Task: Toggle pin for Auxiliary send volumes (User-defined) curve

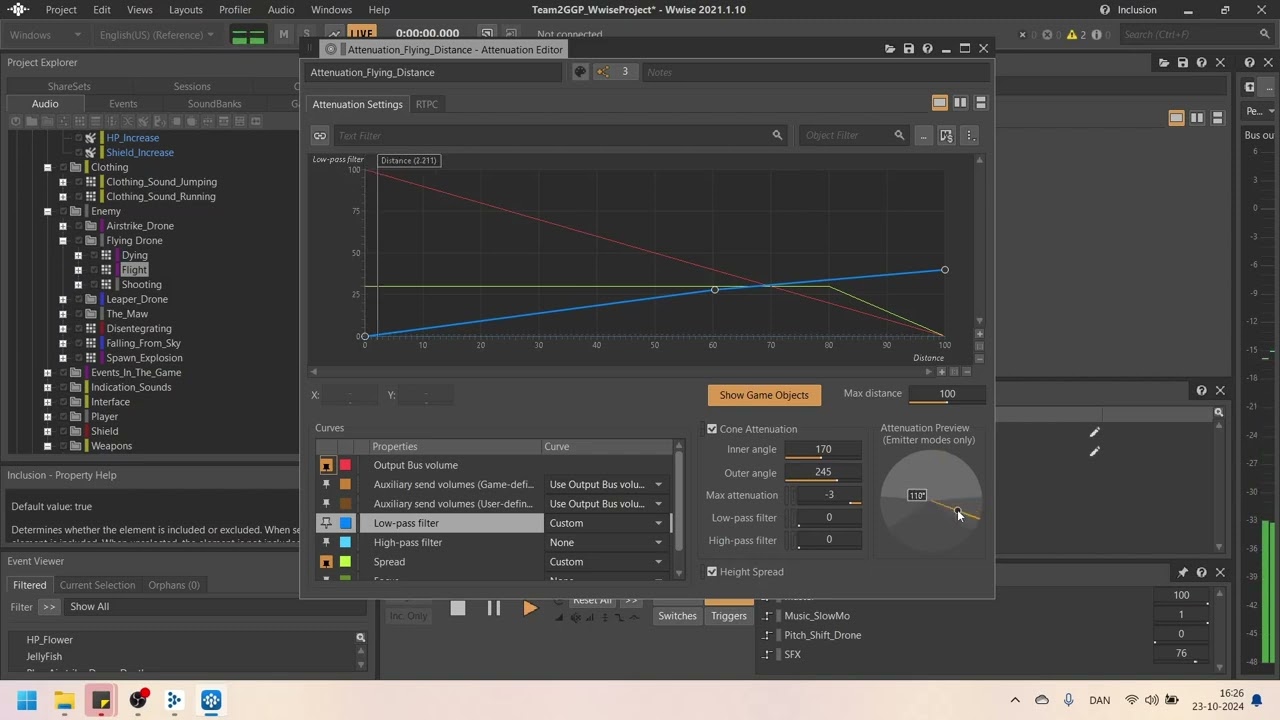Action: [x=326, y=504]
